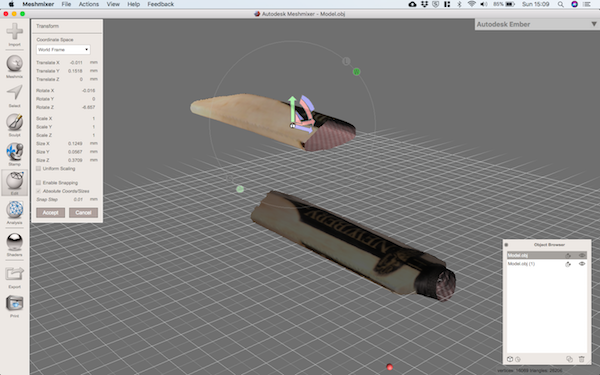This screenshot has height=375, width=600.
Task: Click the green Y translate arrow on gizmo
Action: [x=292, y=109]
